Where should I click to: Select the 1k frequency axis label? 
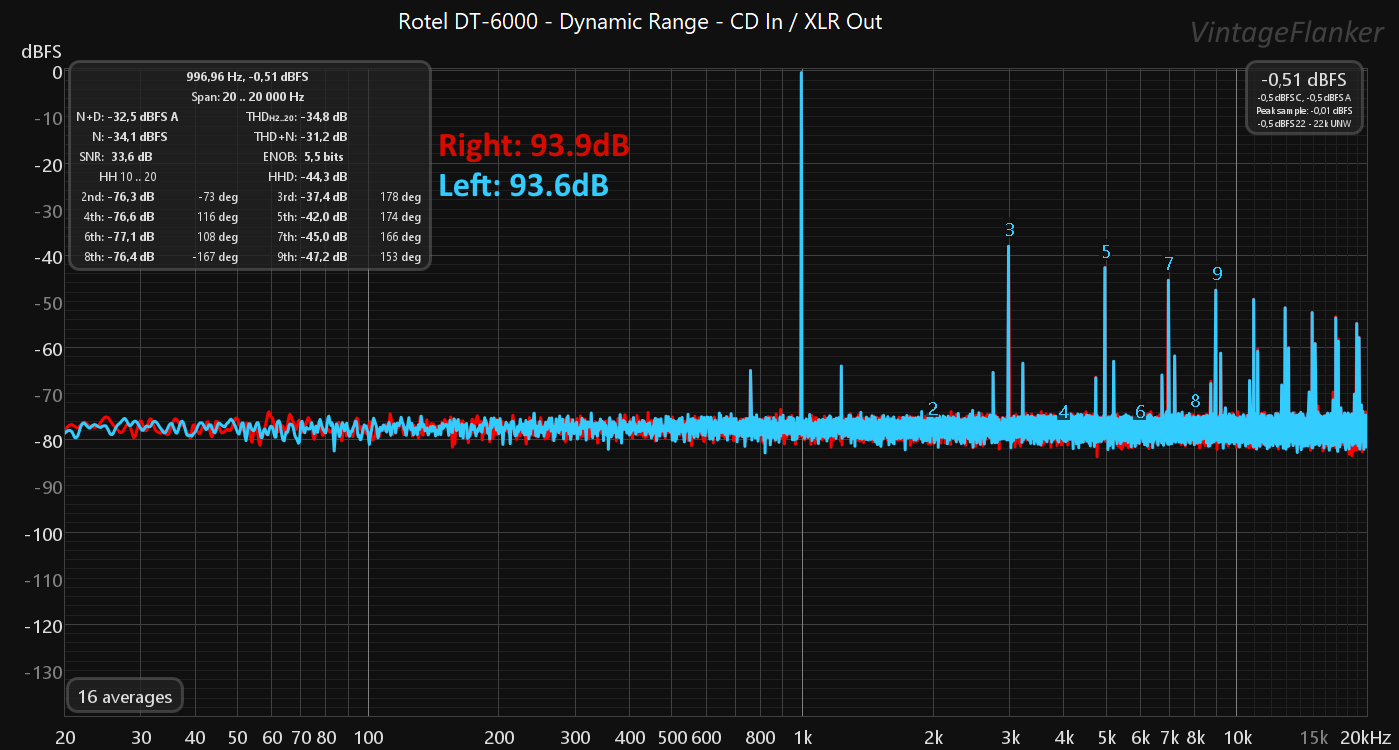(802, 738)
